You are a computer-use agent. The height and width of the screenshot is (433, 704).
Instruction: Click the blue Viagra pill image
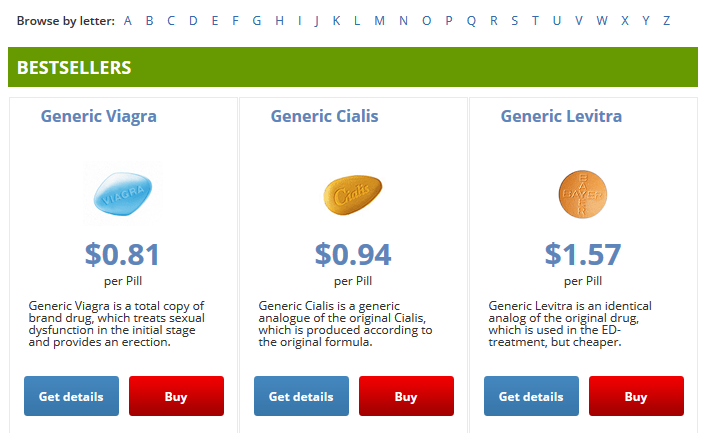coord(123,194)
